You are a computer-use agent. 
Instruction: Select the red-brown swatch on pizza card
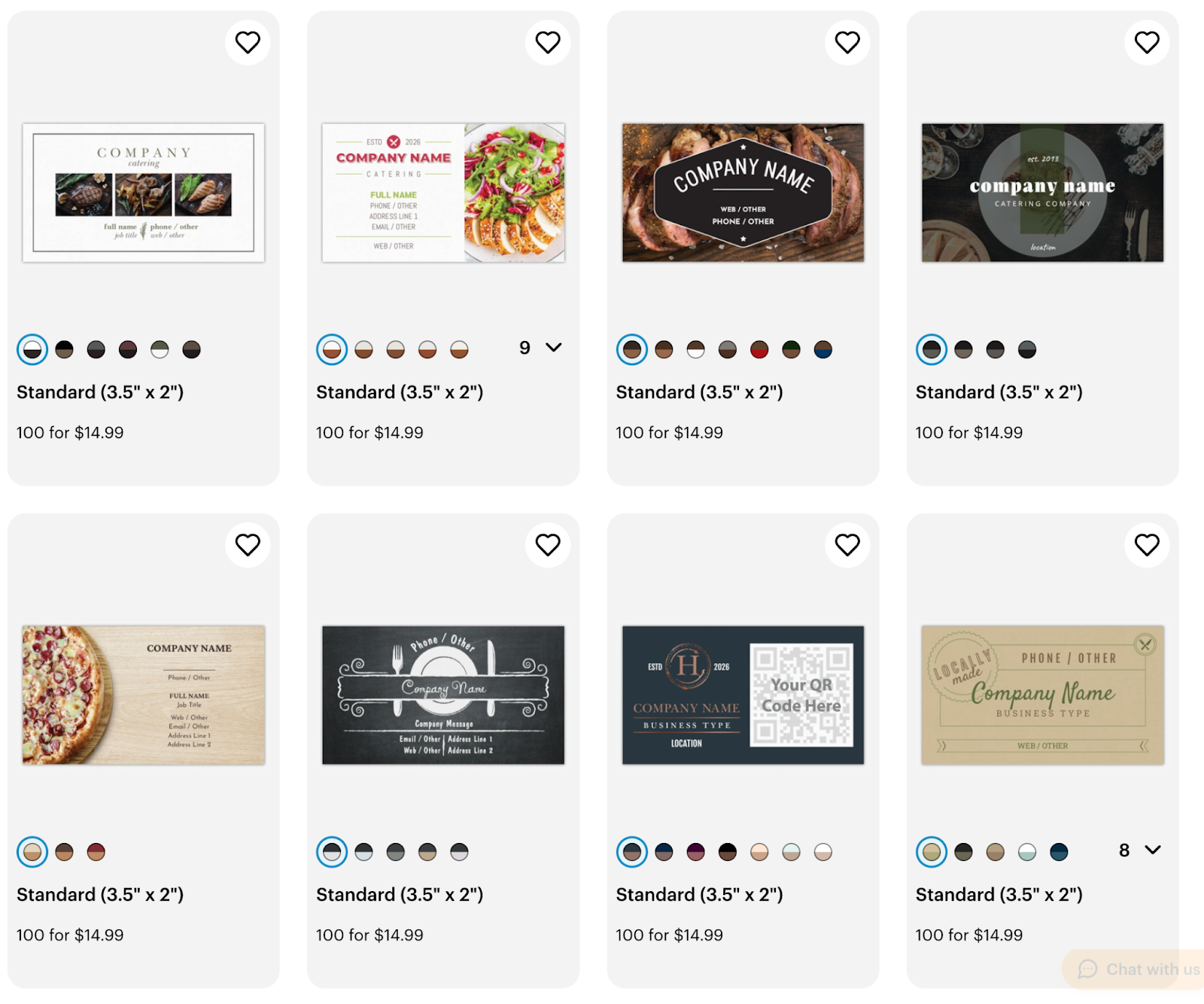click(96, 852)
